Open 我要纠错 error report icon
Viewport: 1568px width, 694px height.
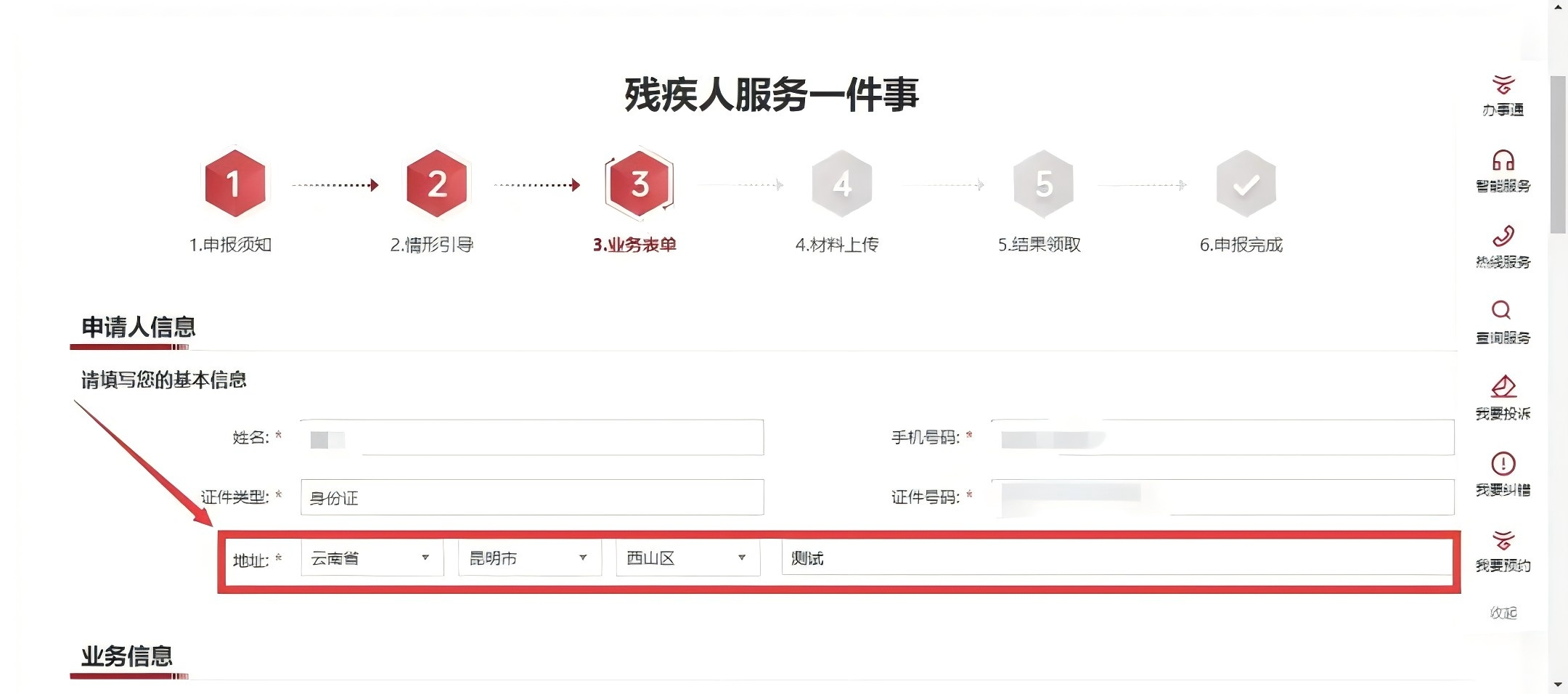point(1503,463)
